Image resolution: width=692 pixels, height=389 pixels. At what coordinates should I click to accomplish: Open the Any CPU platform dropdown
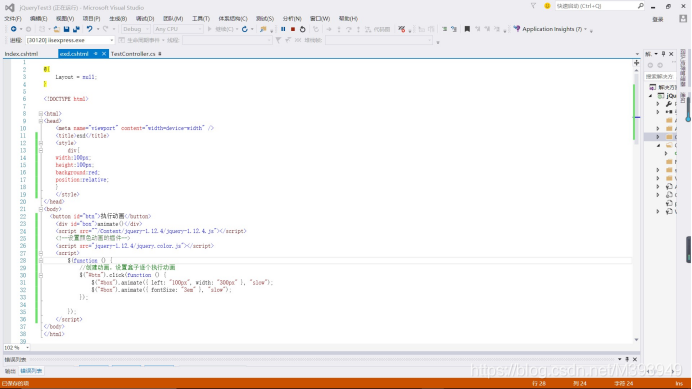click(x=178, y=29)
